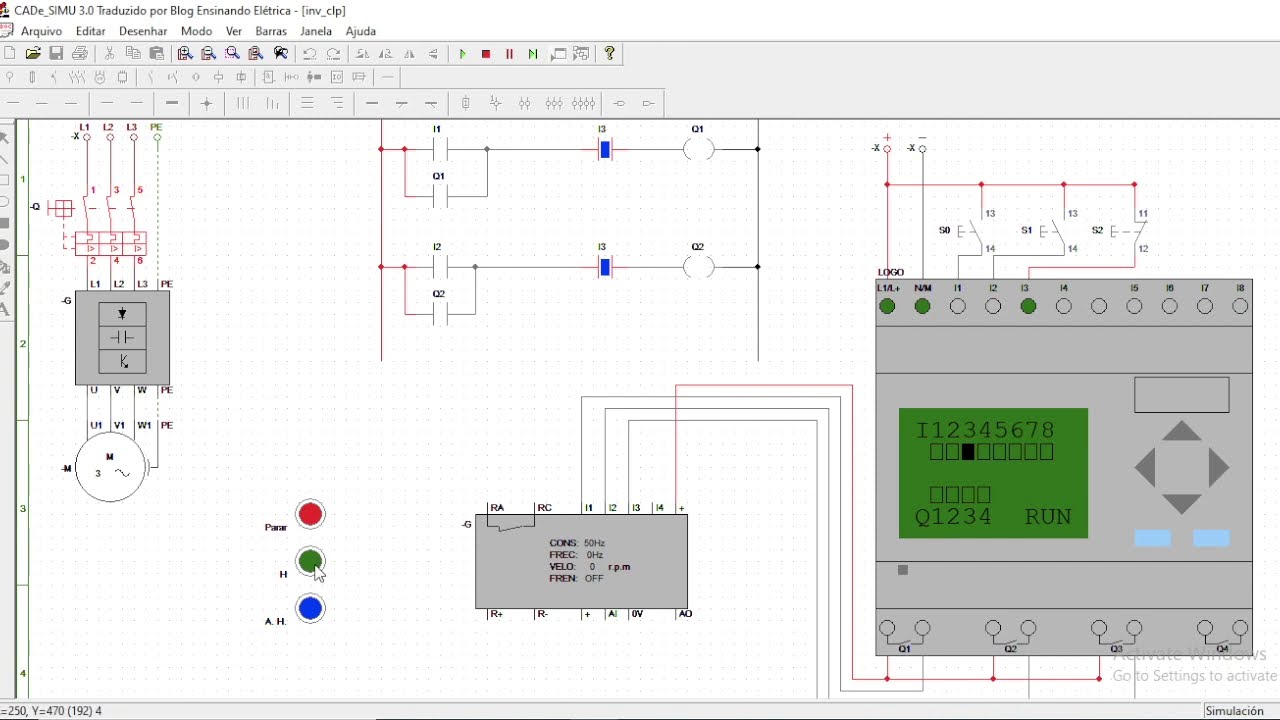Screen dimensions: 1280x720
Task: Paste from clipboard icon
Action: pyautogui.click(x=157, y=54)
